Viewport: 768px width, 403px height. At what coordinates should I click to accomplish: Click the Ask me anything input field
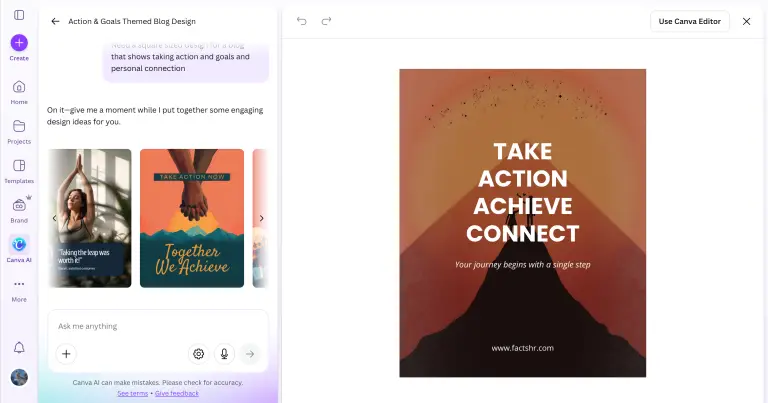(x=150, y=326)
